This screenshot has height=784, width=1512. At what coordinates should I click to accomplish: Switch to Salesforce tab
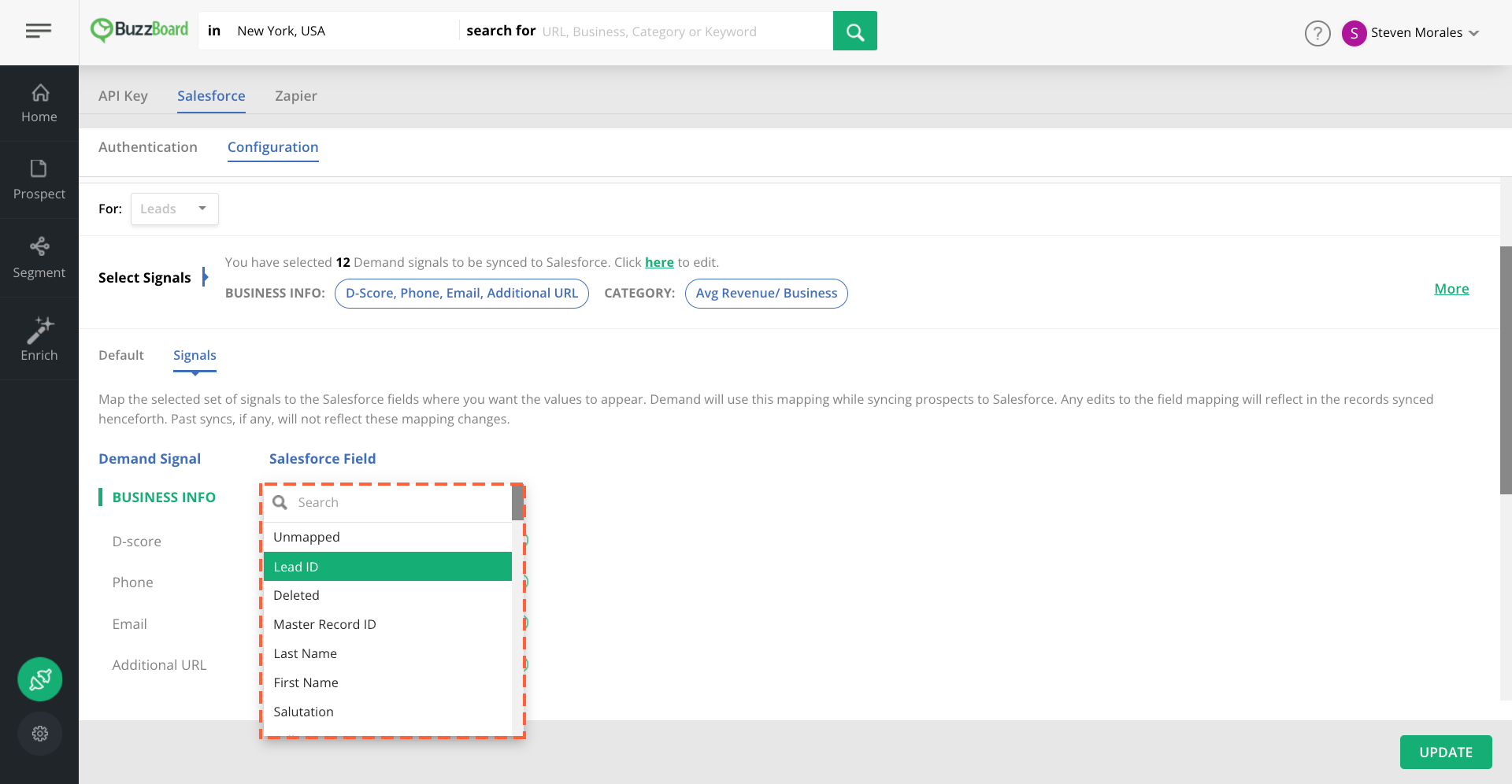tap(211, 96)
